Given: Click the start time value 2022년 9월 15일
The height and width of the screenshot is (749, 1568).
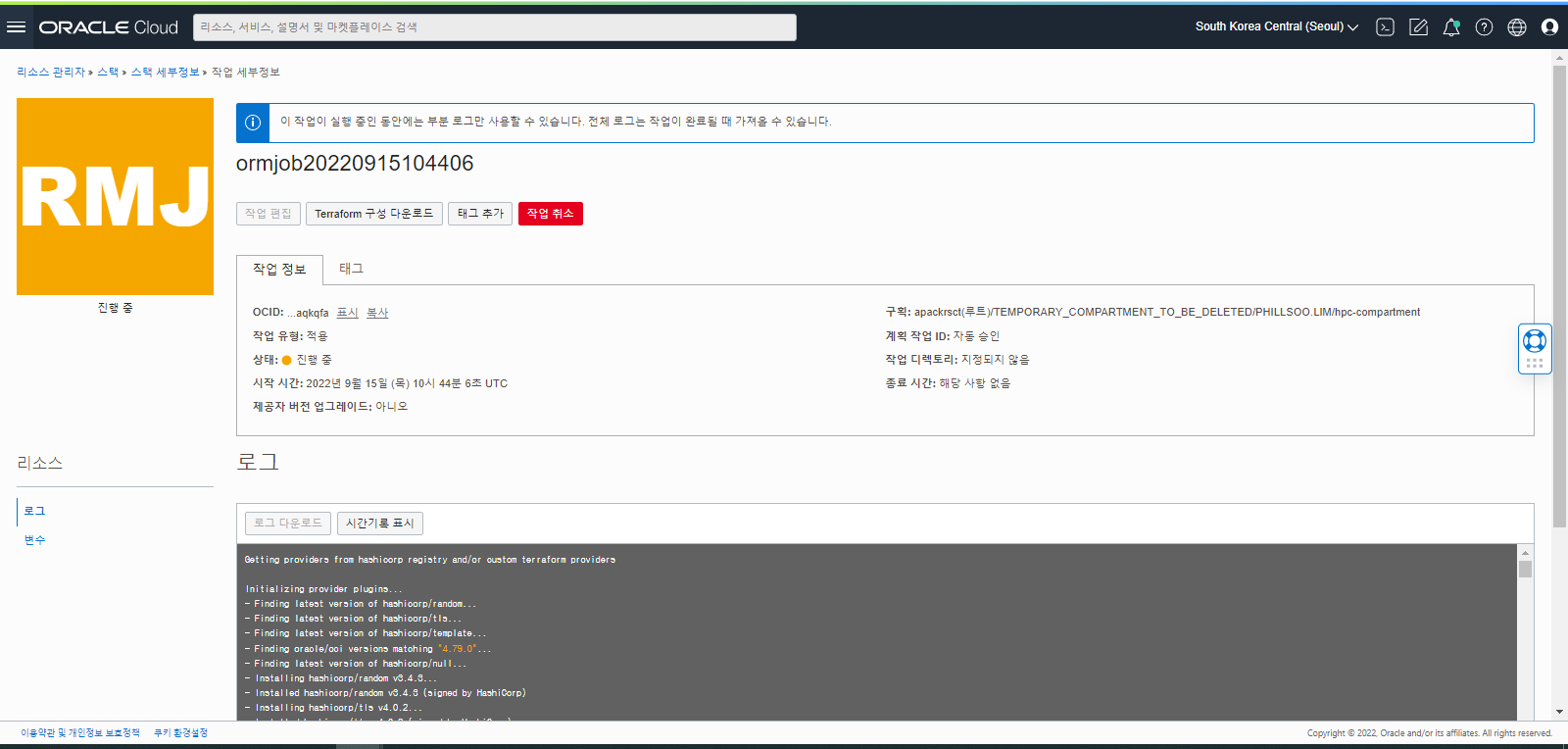Looking at the screenshot, I should (x=407, y=383).
